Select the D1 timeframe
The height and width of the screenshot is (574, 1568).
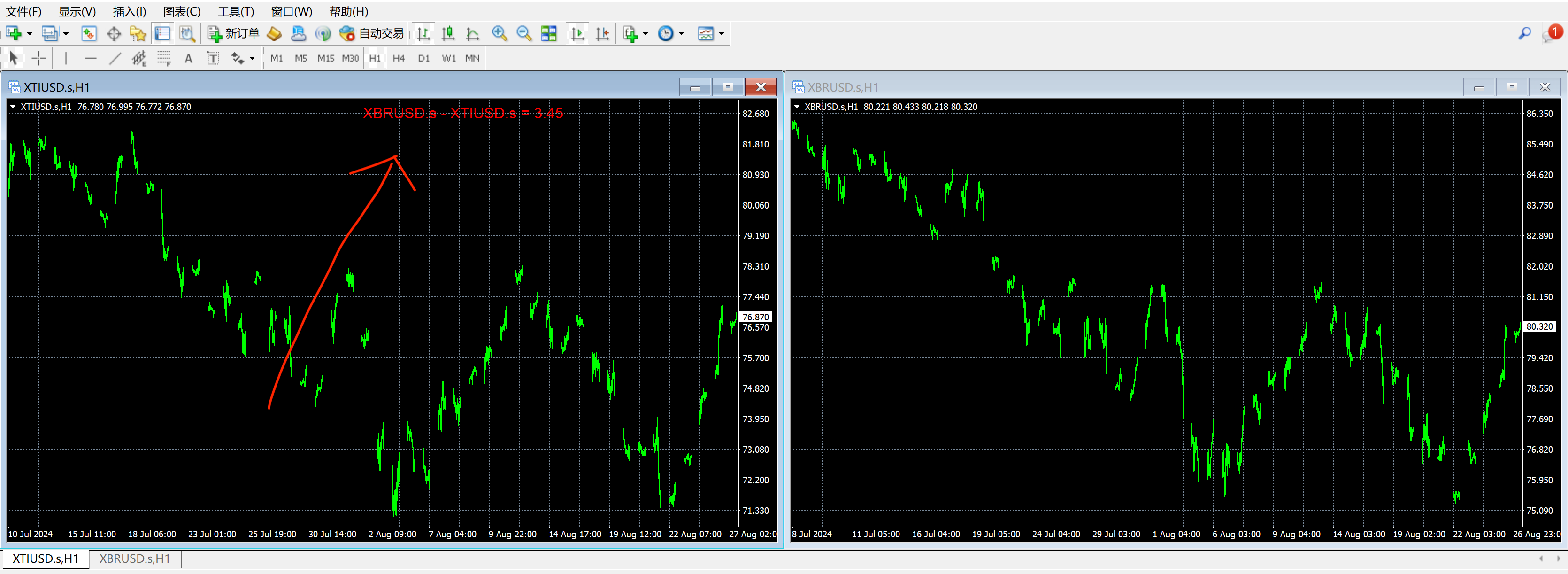coord(423,59)
